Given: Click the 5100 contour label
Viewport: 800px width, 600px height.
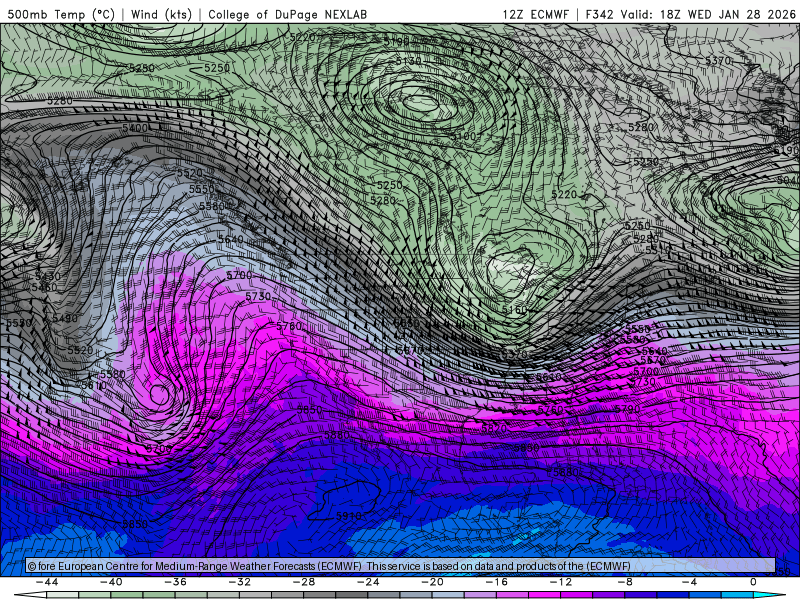Looking at the screenshot, I should click(x=463, y=136).
